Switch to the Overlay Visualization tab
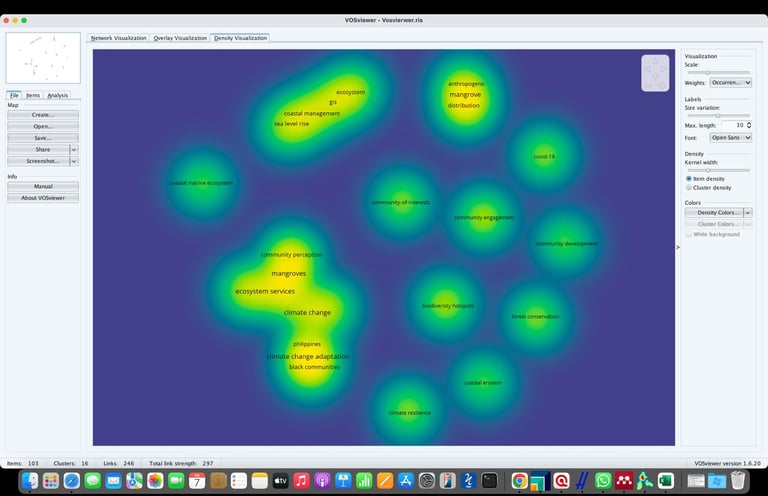Image resolution: width=768 pixels, height=496 pixels. point(180,38)
